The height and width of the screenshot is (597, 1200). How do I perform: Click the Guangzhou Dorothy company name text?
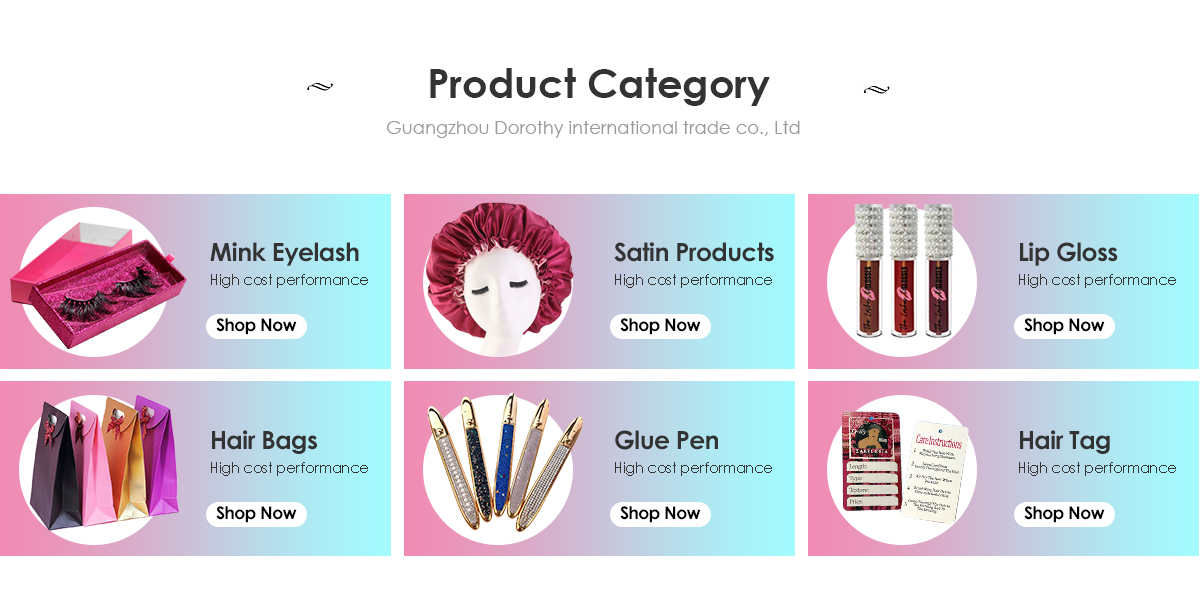click(x=593, y=128)
